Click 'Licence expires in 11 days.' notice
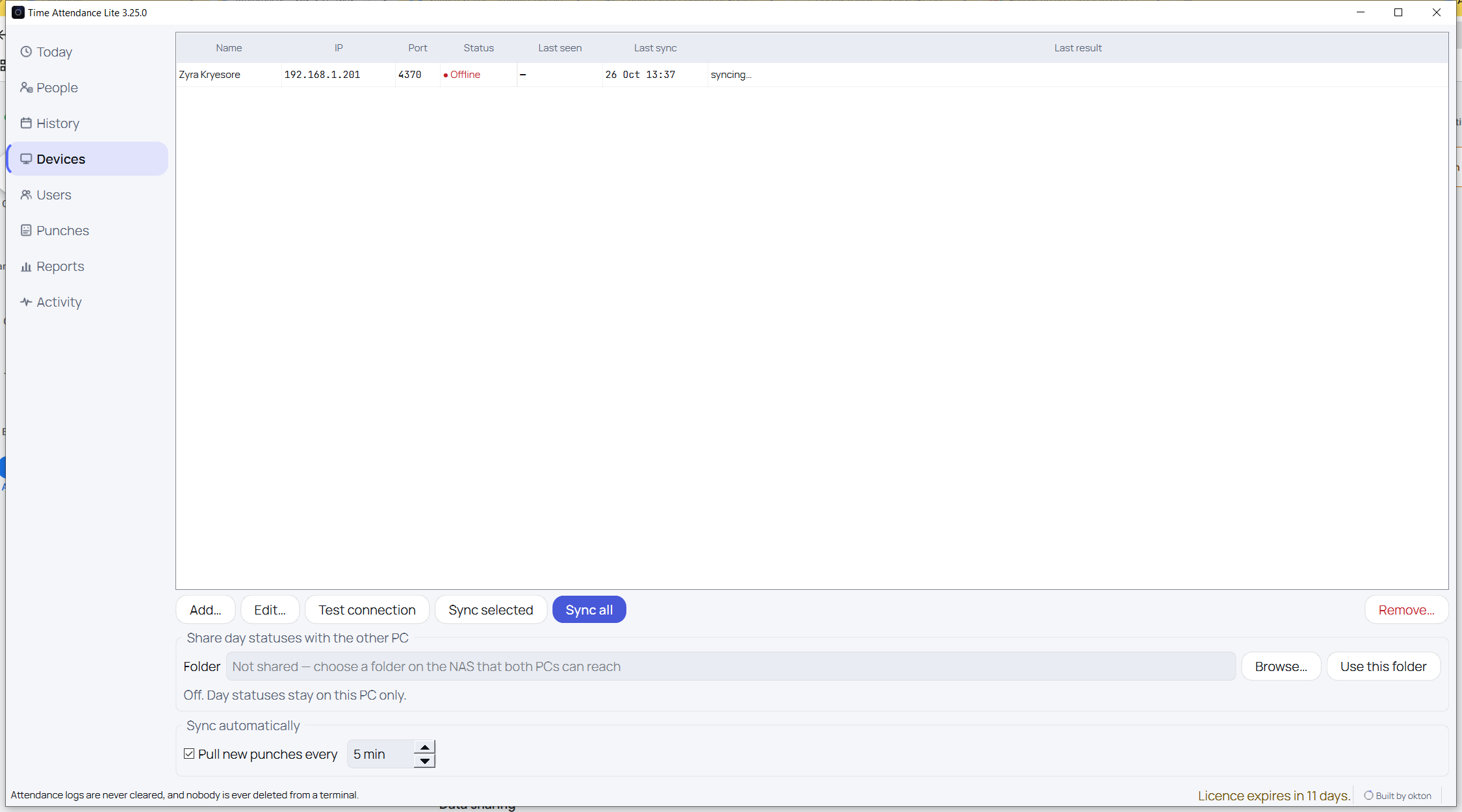Screen dimensions: 1462x812 point(1274,796)
